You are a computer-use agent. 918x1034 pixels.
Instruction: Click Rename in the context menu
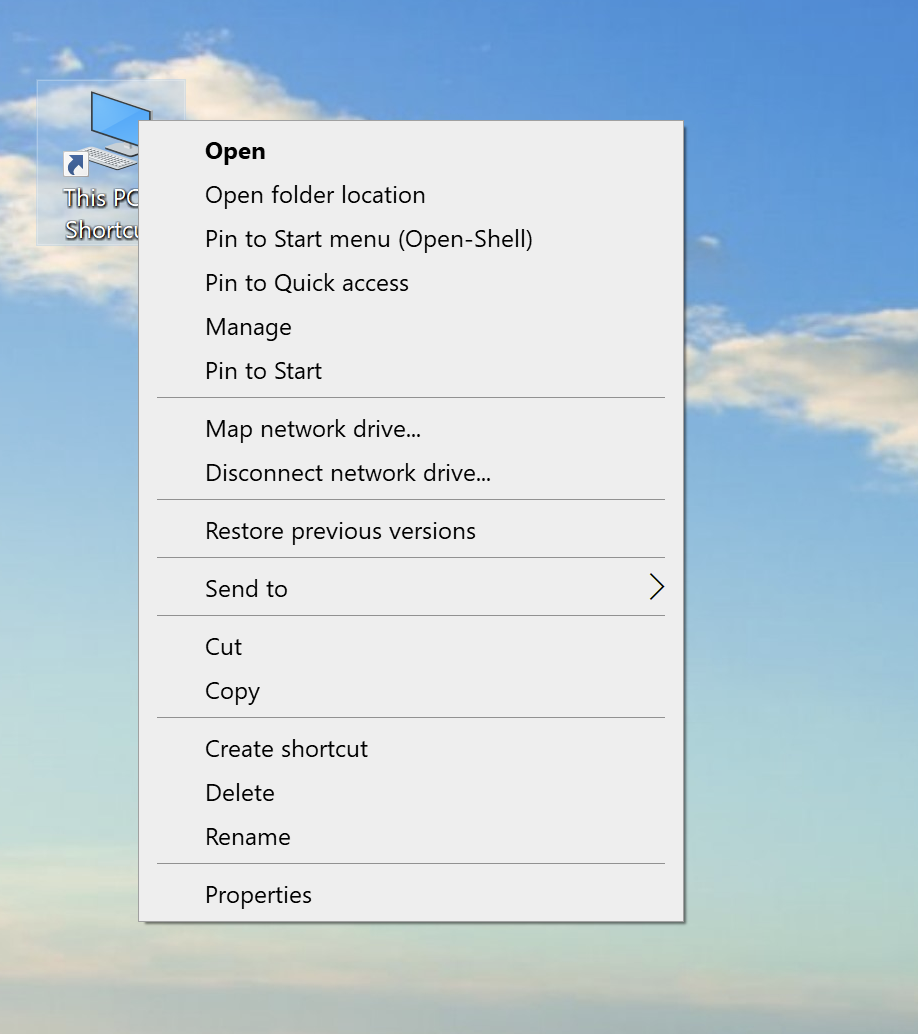click(x=247, y=837)
